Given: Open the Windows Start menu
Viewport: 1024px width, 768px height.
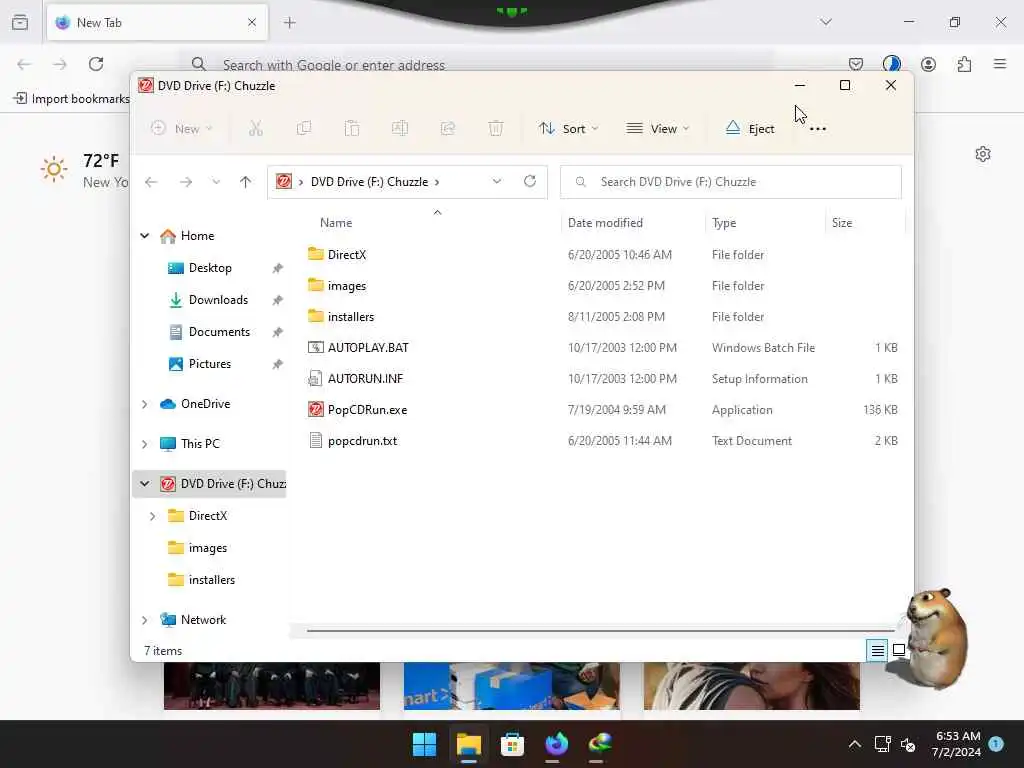Looking at the screenshot, I should click(x=424, y=744).
